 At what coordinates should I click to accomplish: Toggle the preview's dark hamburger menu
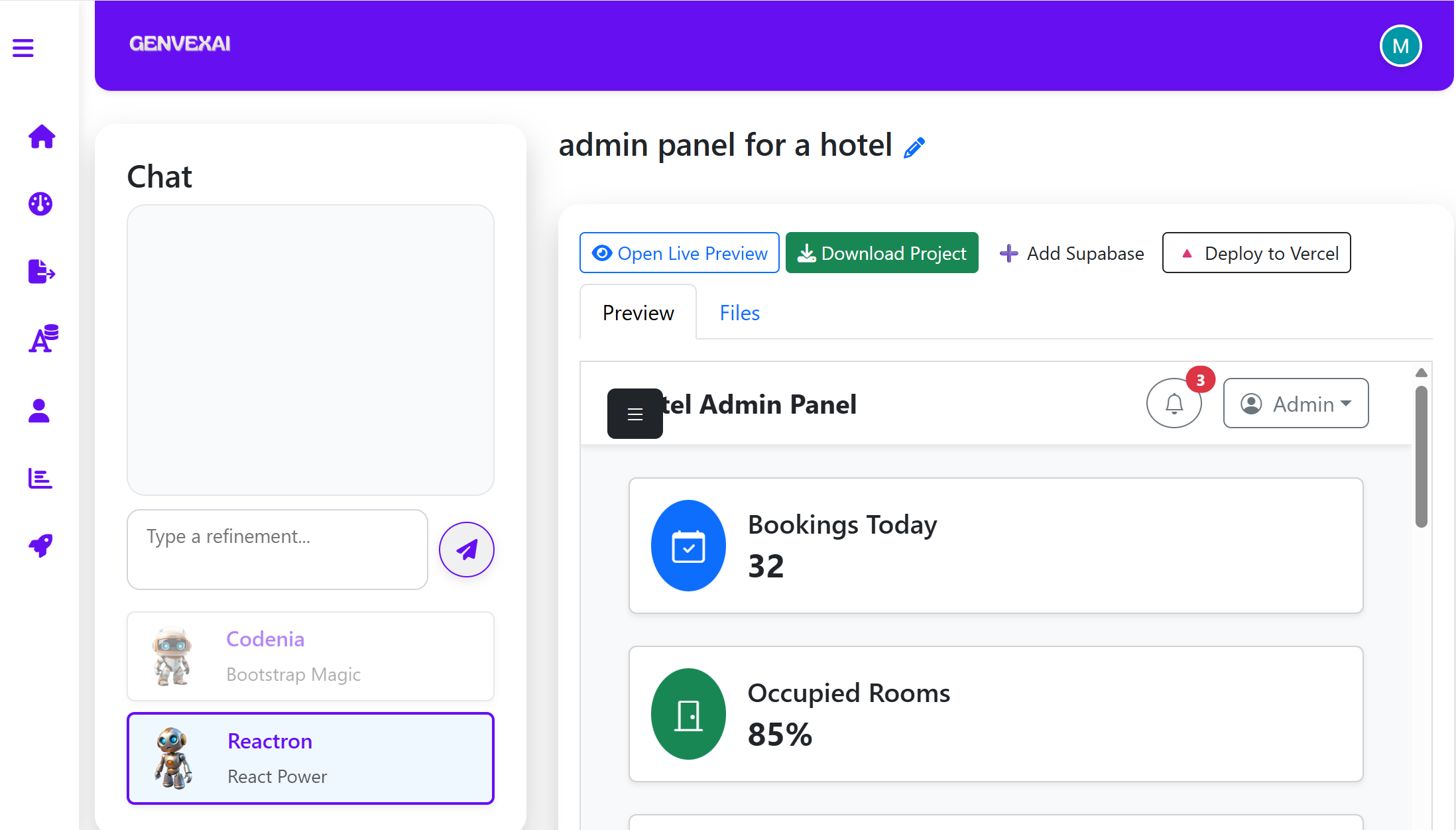pos(635,414)
